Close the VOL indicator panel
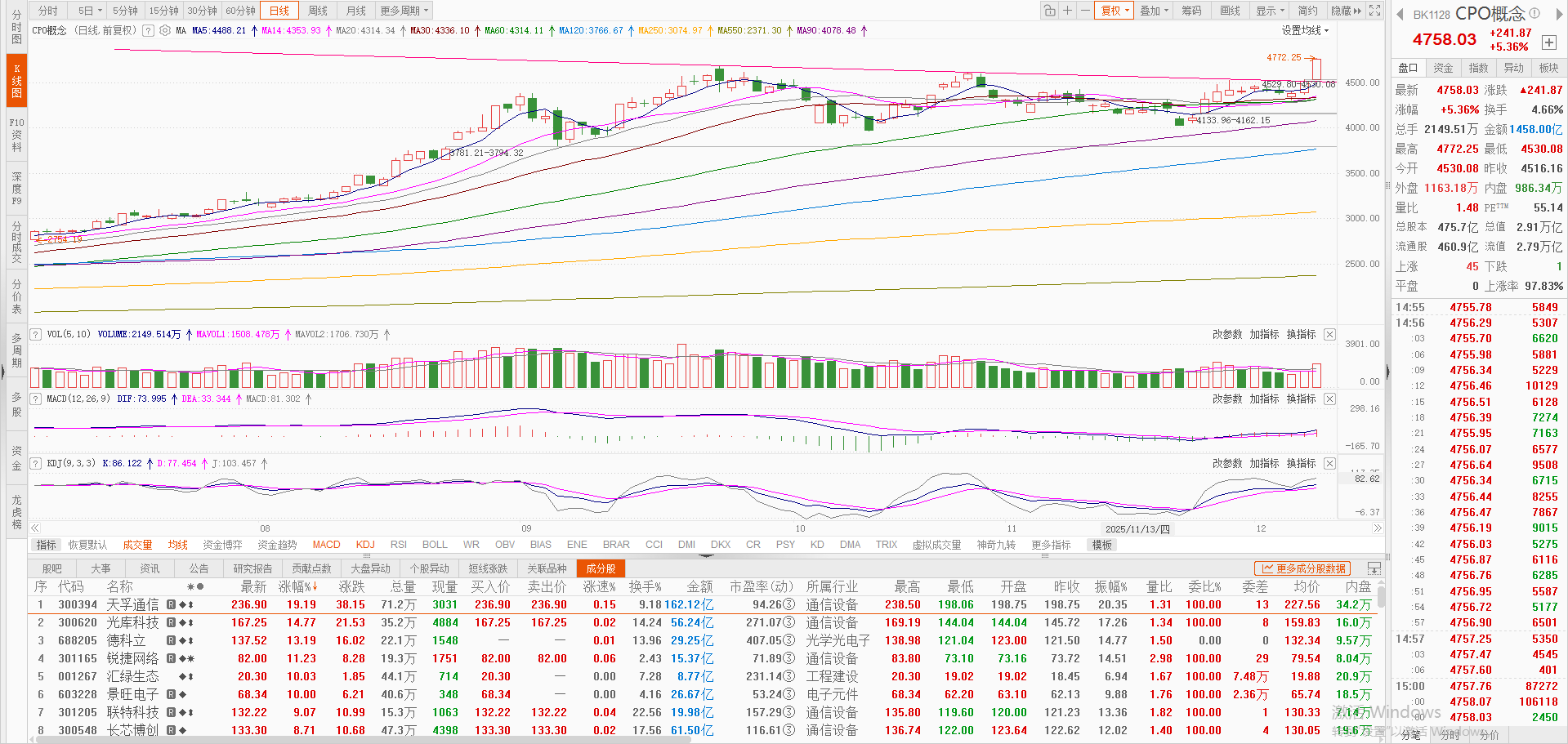 coord(1329,335)
